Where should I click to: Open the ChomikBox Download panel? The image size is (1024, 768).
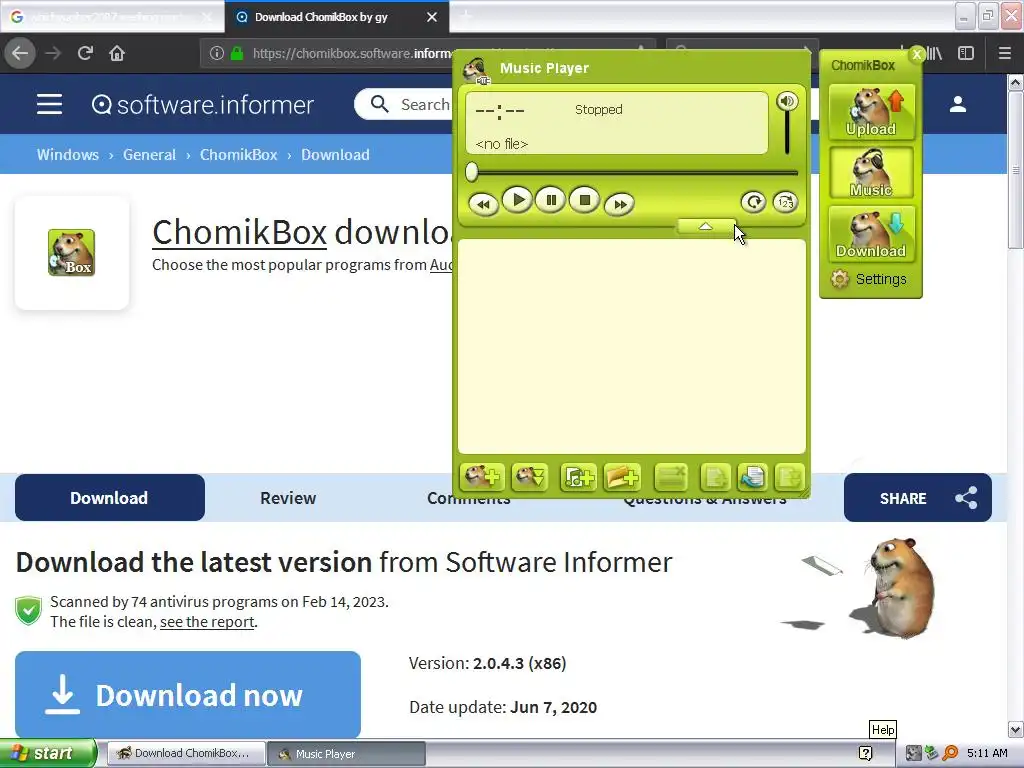[x=871, y=234]
